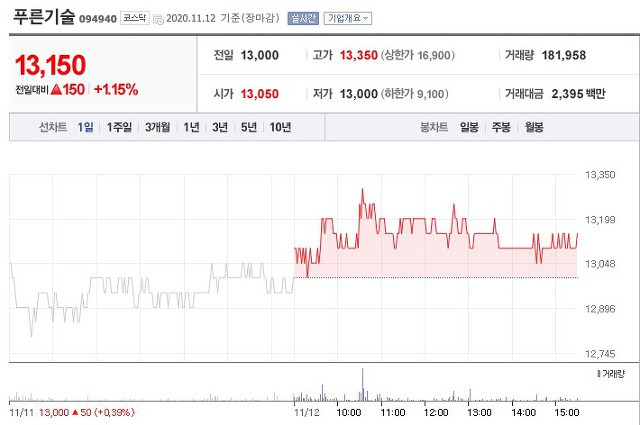Show the 1년 line chart
Viewport: 640px width, 425px height.
191,127
